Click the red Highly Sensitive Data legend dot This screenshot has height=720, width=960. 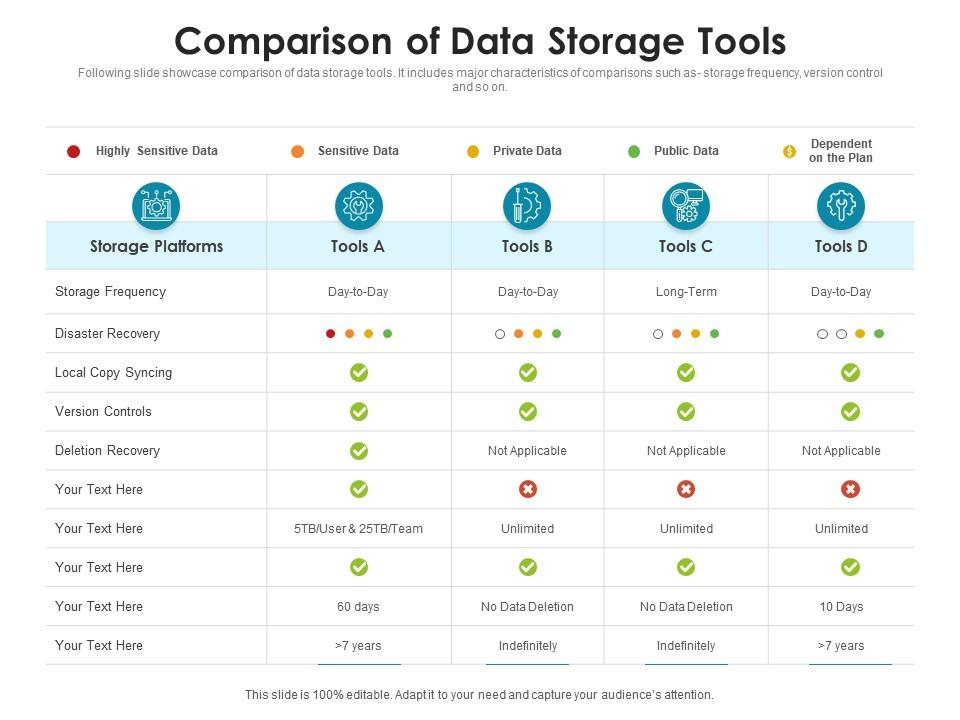point(73,151)
